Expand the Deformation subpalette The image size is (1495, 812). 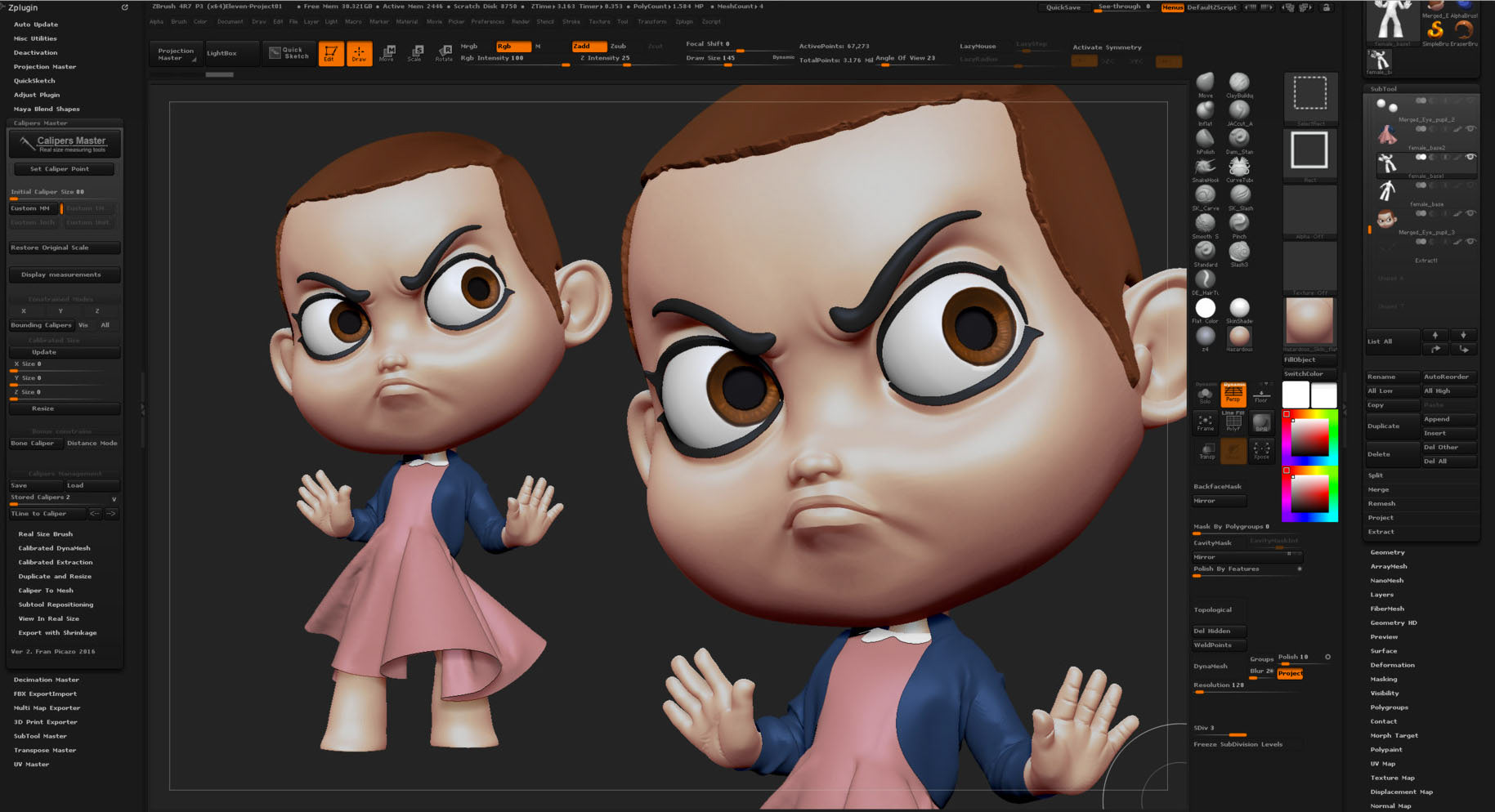1392,665
